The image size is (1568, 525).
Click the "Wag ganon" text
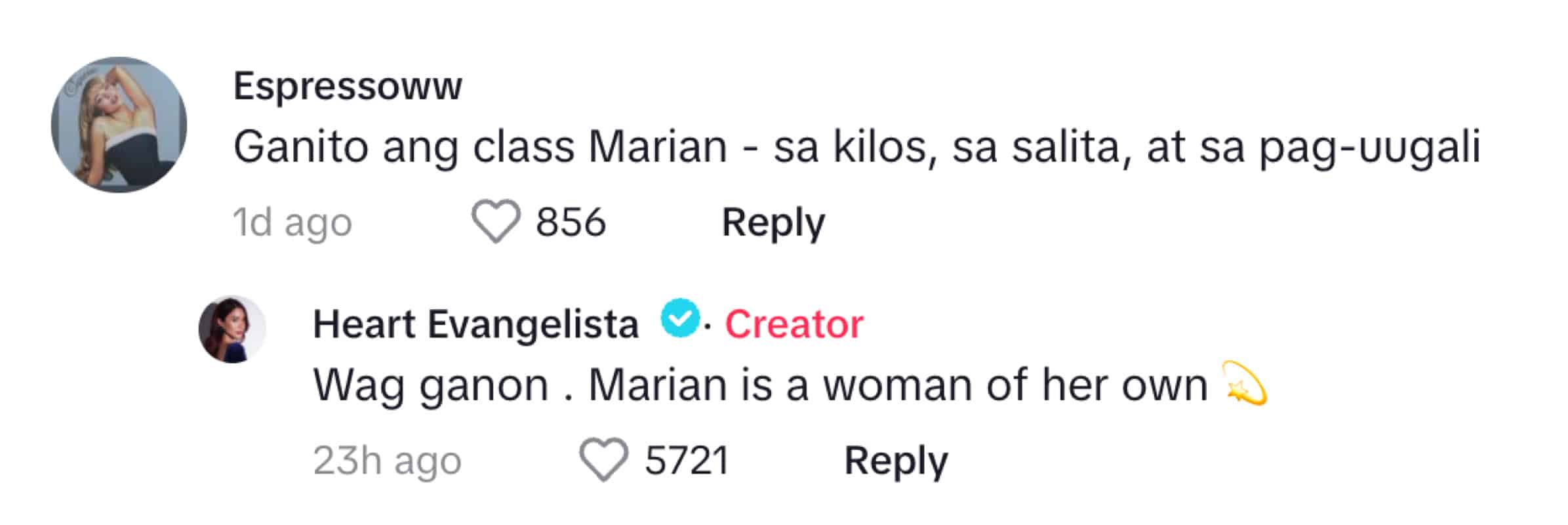(x=430, y=385)
